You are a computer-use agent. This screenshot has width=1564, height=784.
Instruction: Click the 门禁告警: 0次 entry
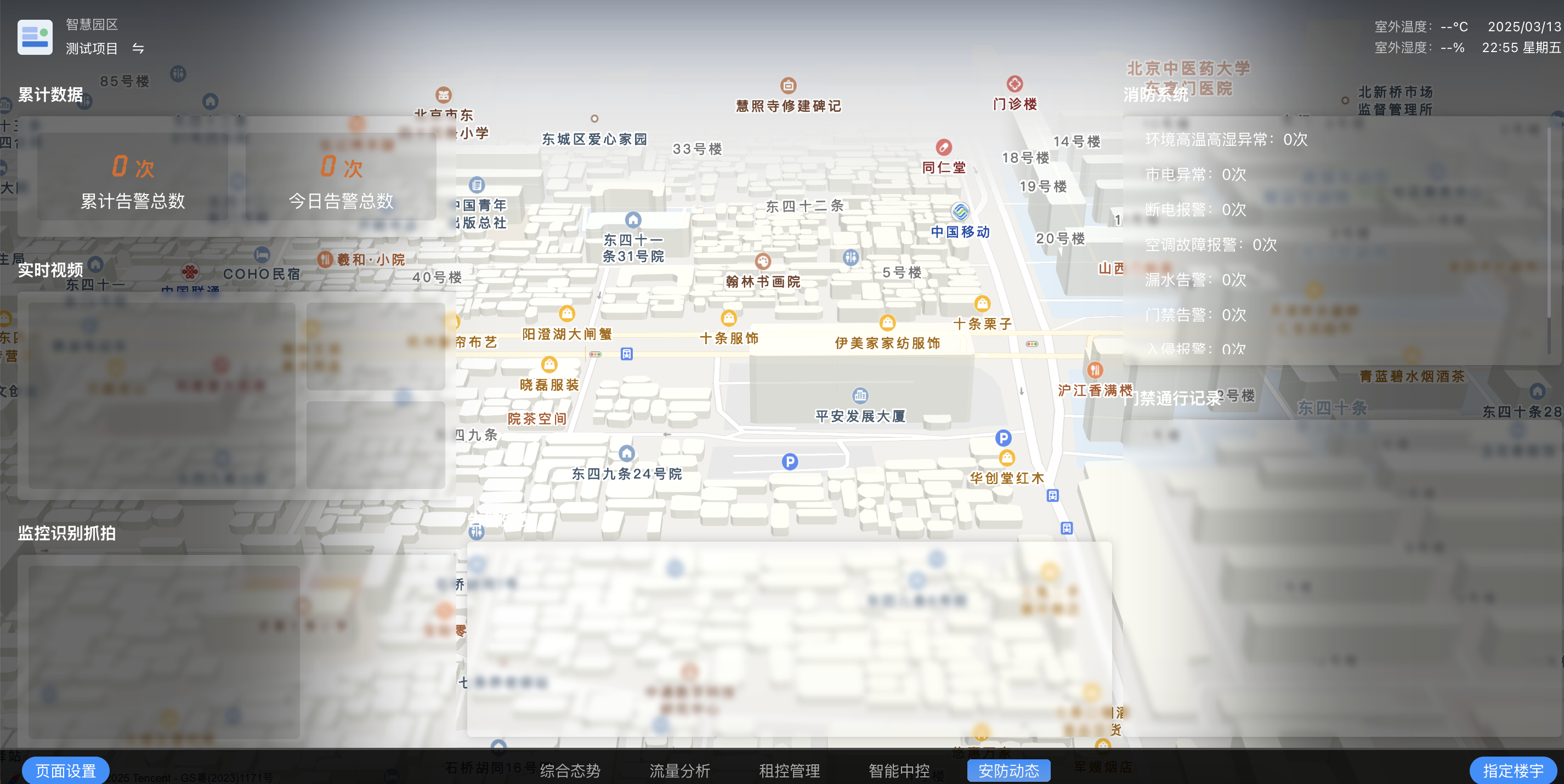click(x=1195, y=316)
